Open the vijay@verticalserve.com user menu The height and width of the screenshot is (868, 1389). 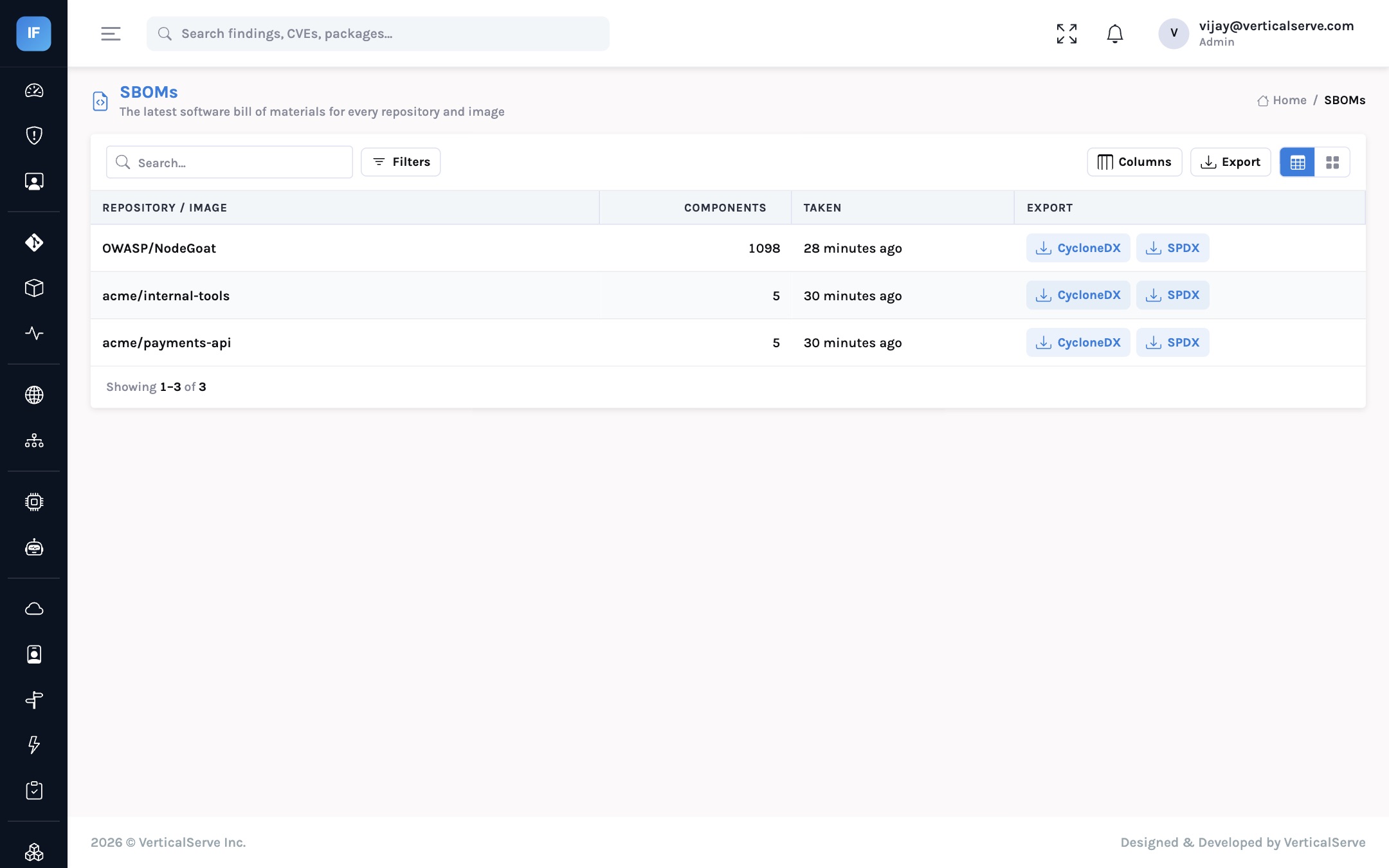pos(1257,33)
